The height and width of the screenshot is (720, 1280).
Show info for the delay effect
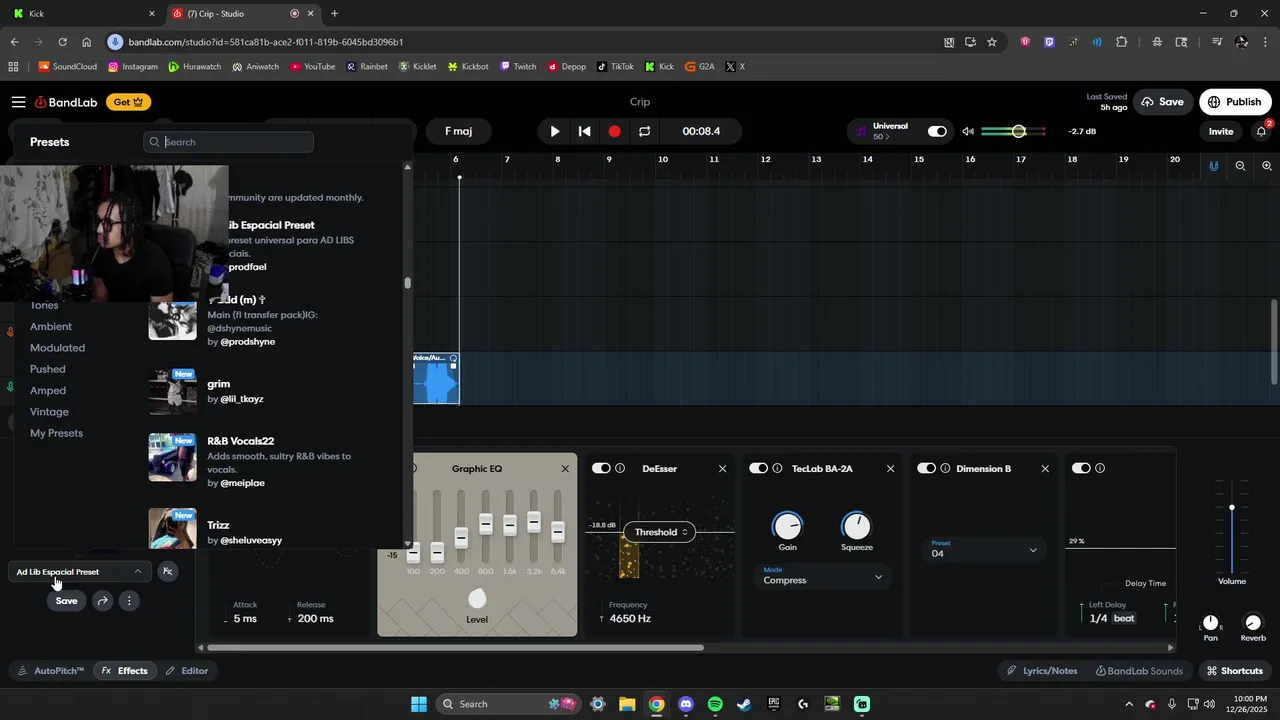click(x=1100, y=468)
